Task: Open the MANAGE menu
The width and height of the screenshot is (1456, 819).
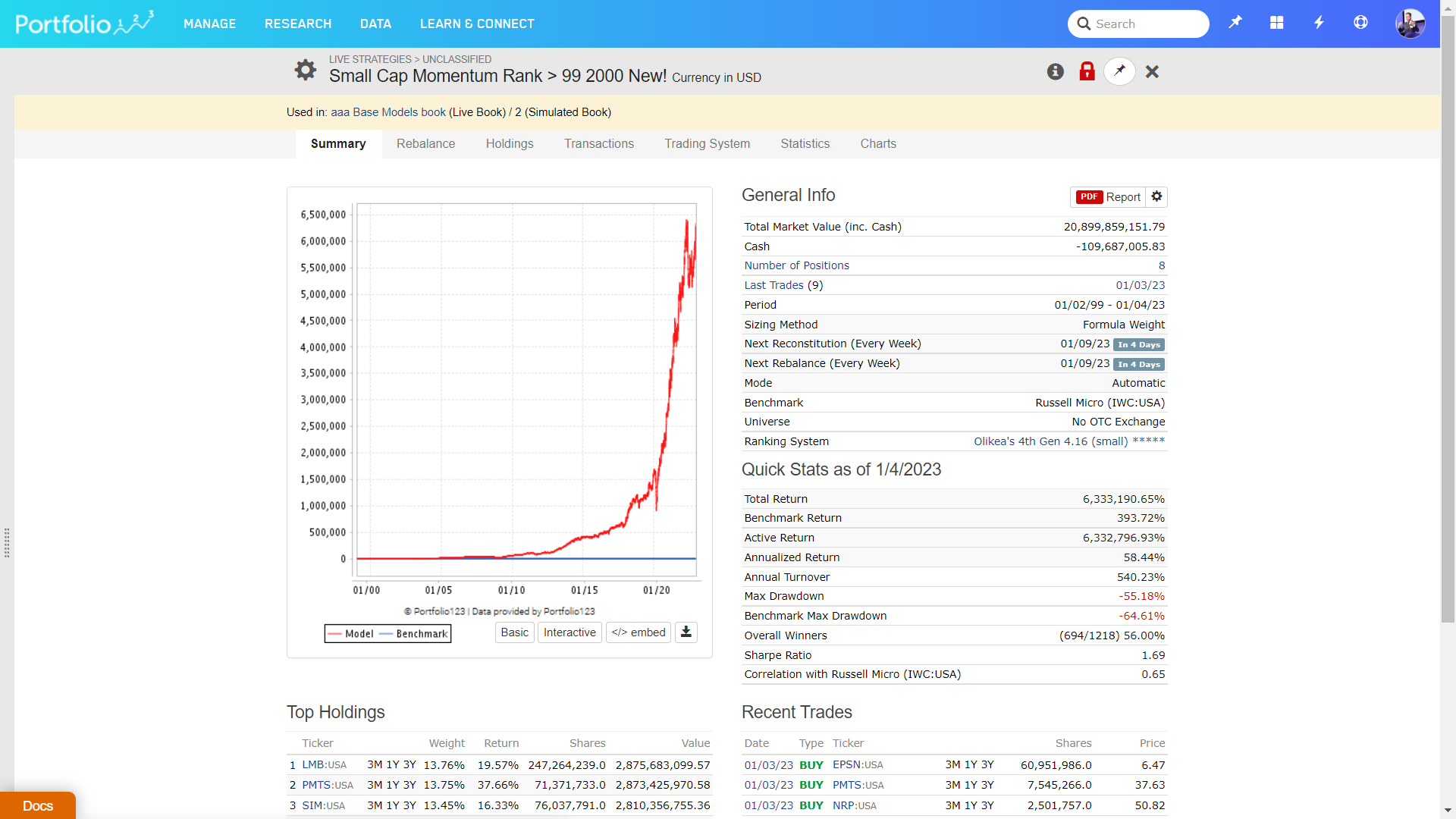Action: (210, 24)
